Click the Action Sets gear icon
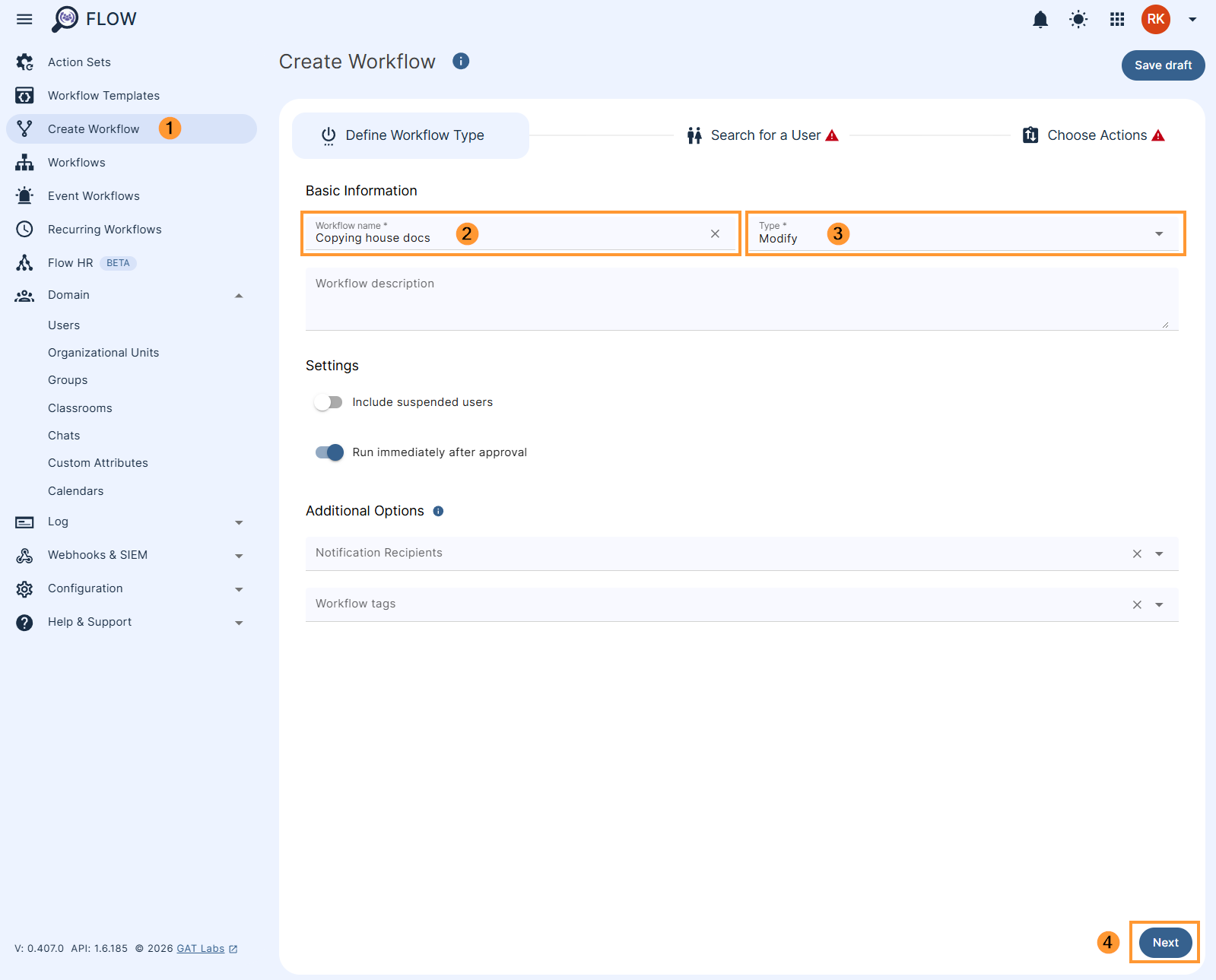Screen dimensions: 1216x980 click(x=24, y=62)
